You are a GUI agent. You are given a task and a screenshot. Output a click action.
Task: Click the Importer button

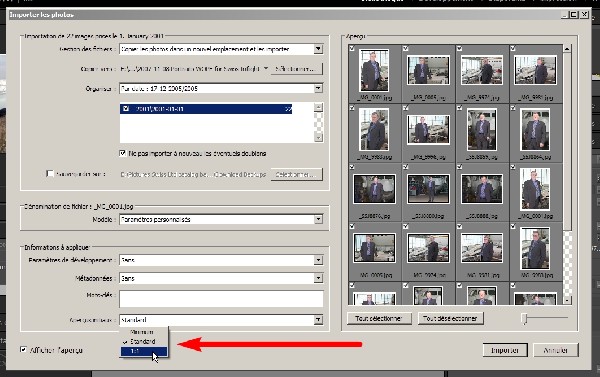tap(505, 350)
